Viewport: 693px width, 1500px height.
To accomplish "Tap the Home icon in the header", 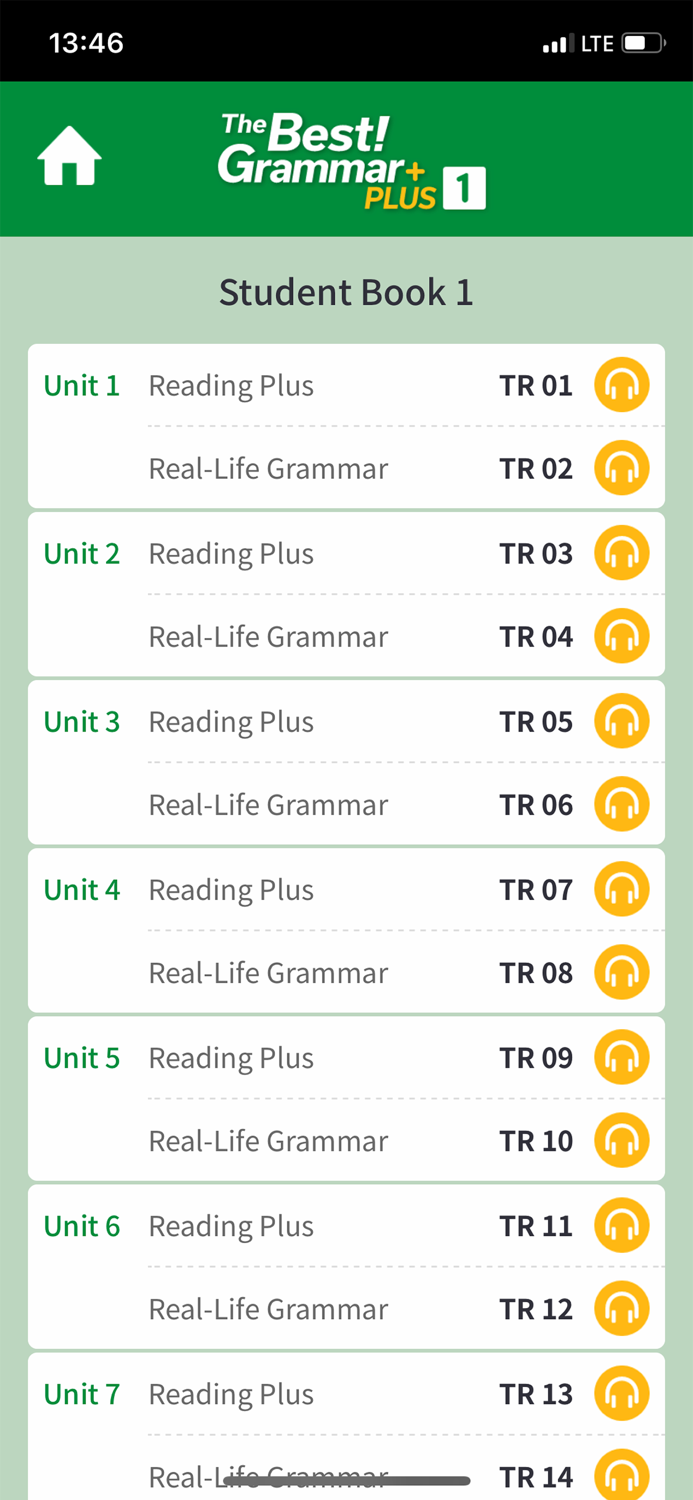I will 67,155.
